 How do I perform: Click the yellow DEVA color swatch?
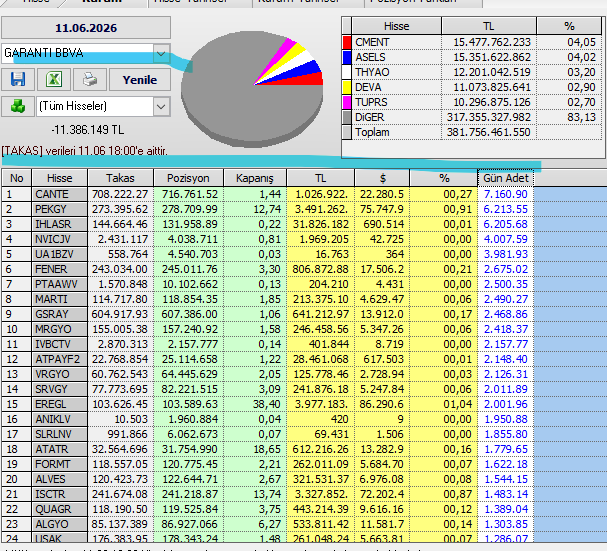click(x=347, y=87)
